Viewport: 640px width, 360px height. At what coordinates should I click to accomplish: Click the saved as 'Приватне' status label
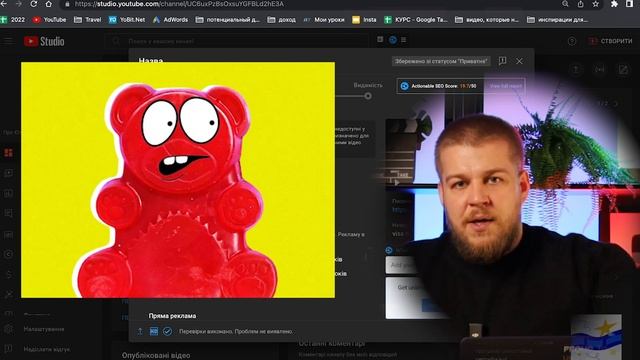[x=441, y=61]
